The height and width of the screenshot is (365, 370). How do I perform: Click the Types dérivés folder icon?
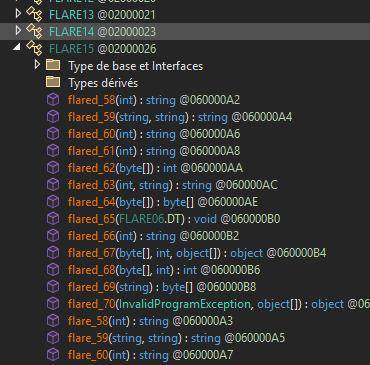[x=53, y=82]
